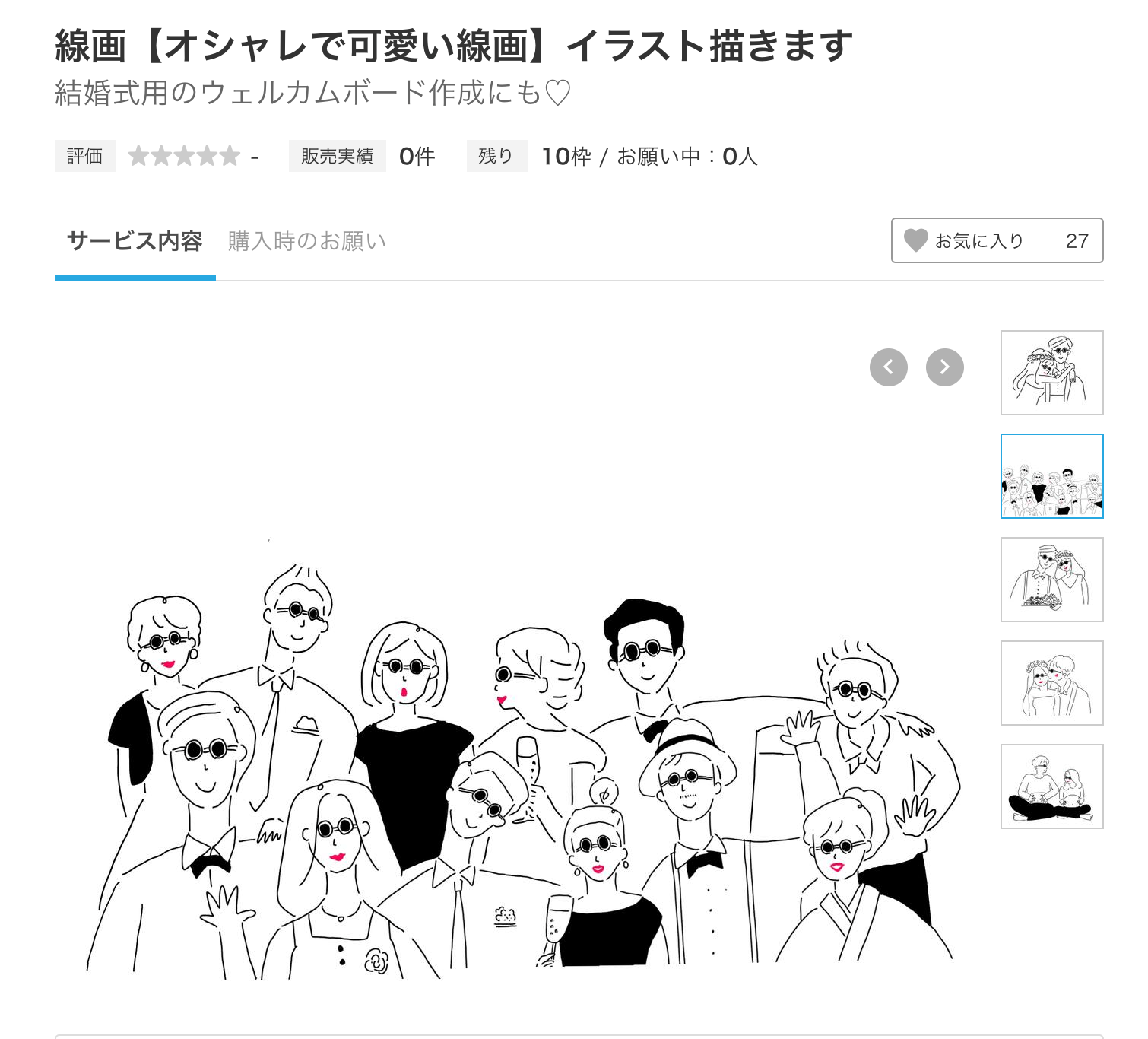
Task: View the fourth thumbnail of the pink-cheeked couple
Action: pyautogui.click(x=1051, y=683)
